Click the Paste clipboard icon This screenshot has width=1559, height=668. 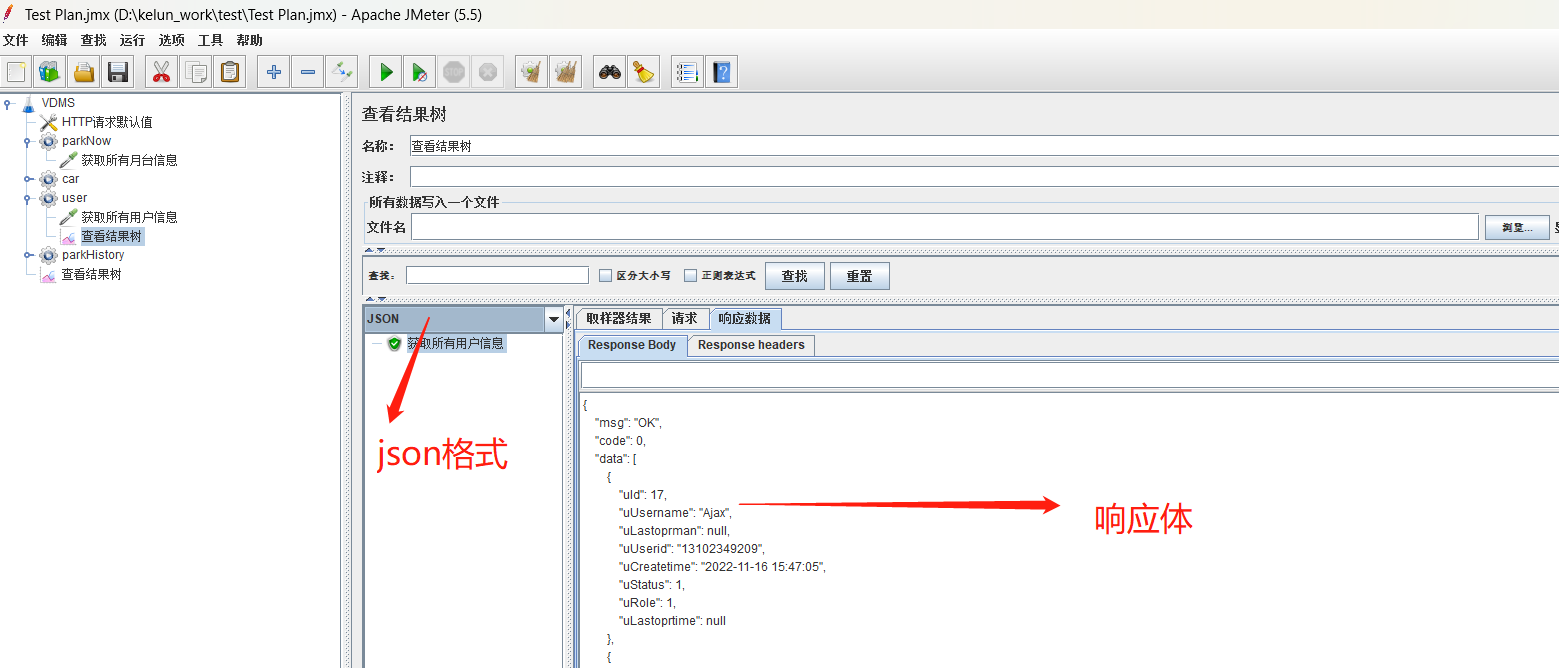230,72
